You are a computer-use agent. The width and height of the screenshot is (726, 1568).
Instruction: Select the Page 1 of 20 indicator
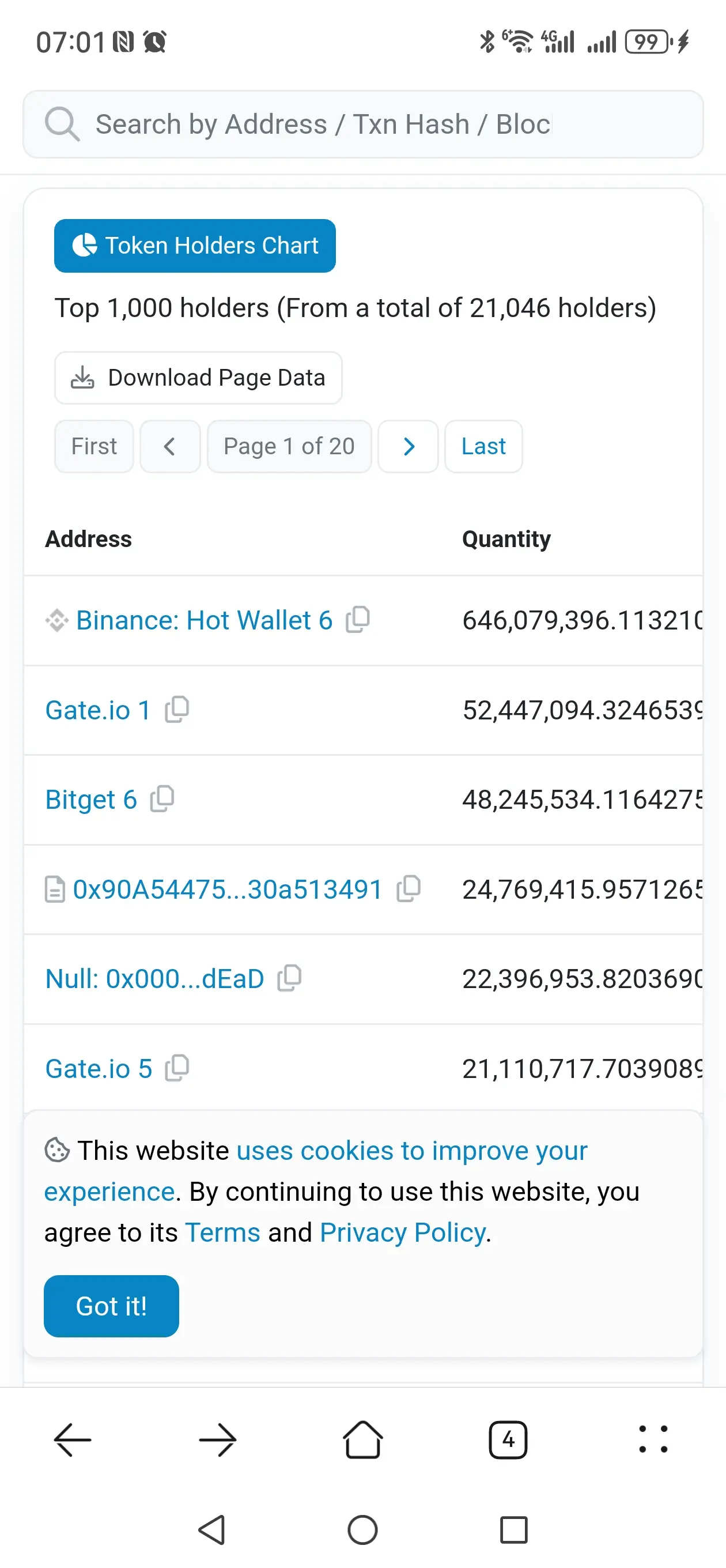point(289,446)
